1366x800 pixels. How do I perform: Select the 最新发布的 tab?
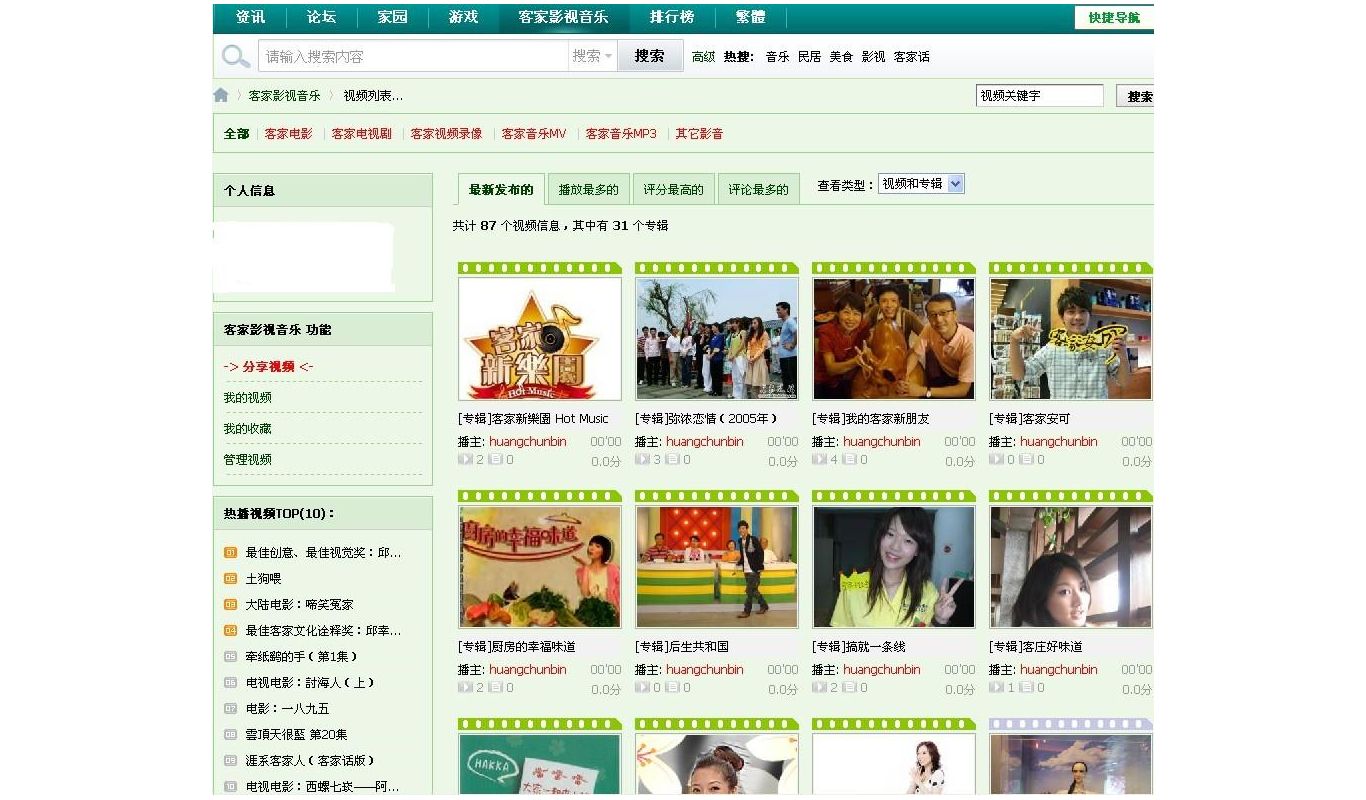point(501,189)
